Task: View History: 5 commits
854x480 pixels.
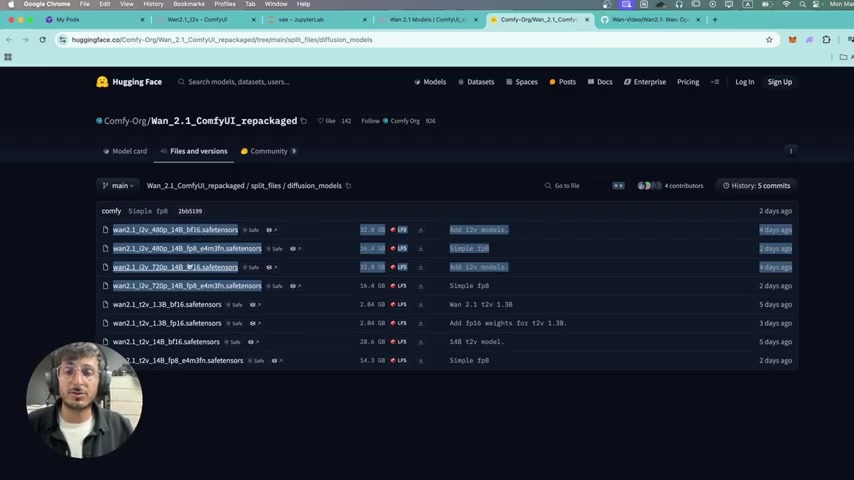Action: click(756, 186)
